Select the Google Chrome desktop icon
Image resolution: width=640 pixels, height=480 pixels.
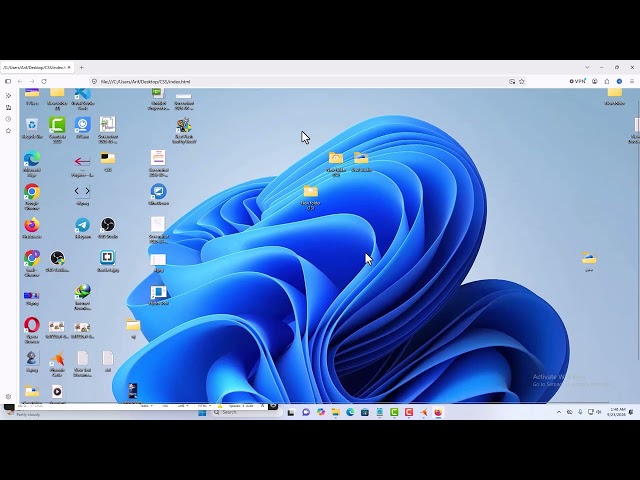coord(32,197)
